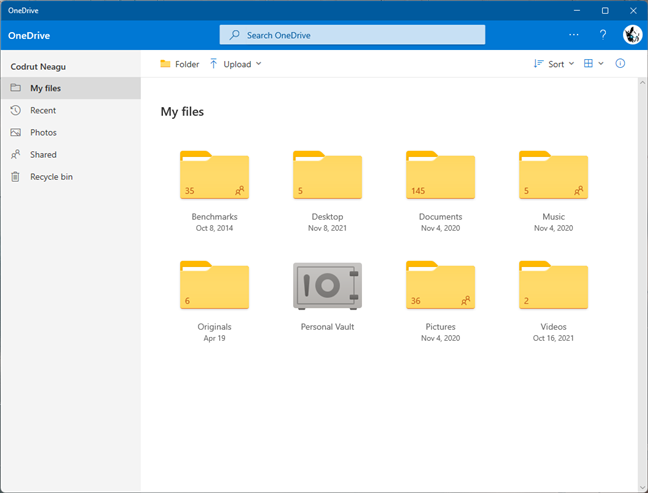Go to My files section
Screen dimensions: 648x493
pos(71,88)
